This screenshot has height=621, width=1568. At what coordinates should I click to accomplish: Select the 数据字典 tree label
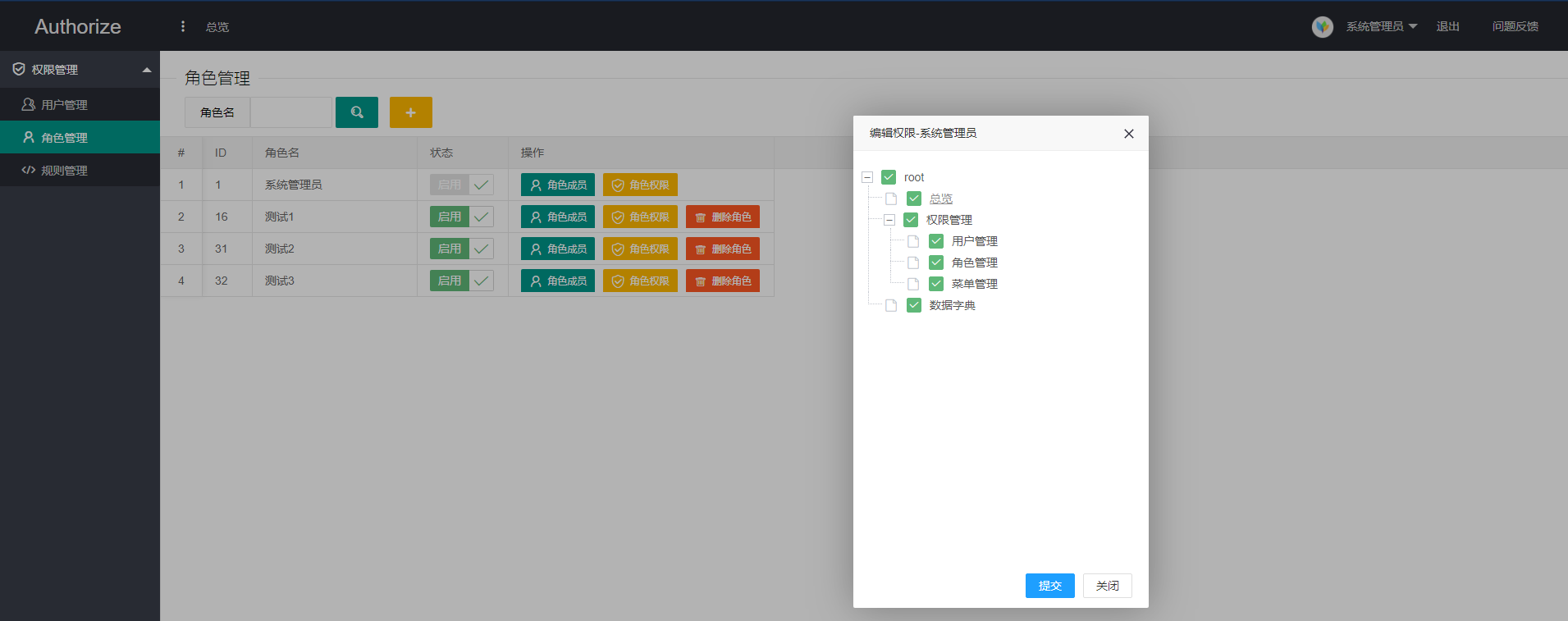pyautogui.click(x=952, y=305)
